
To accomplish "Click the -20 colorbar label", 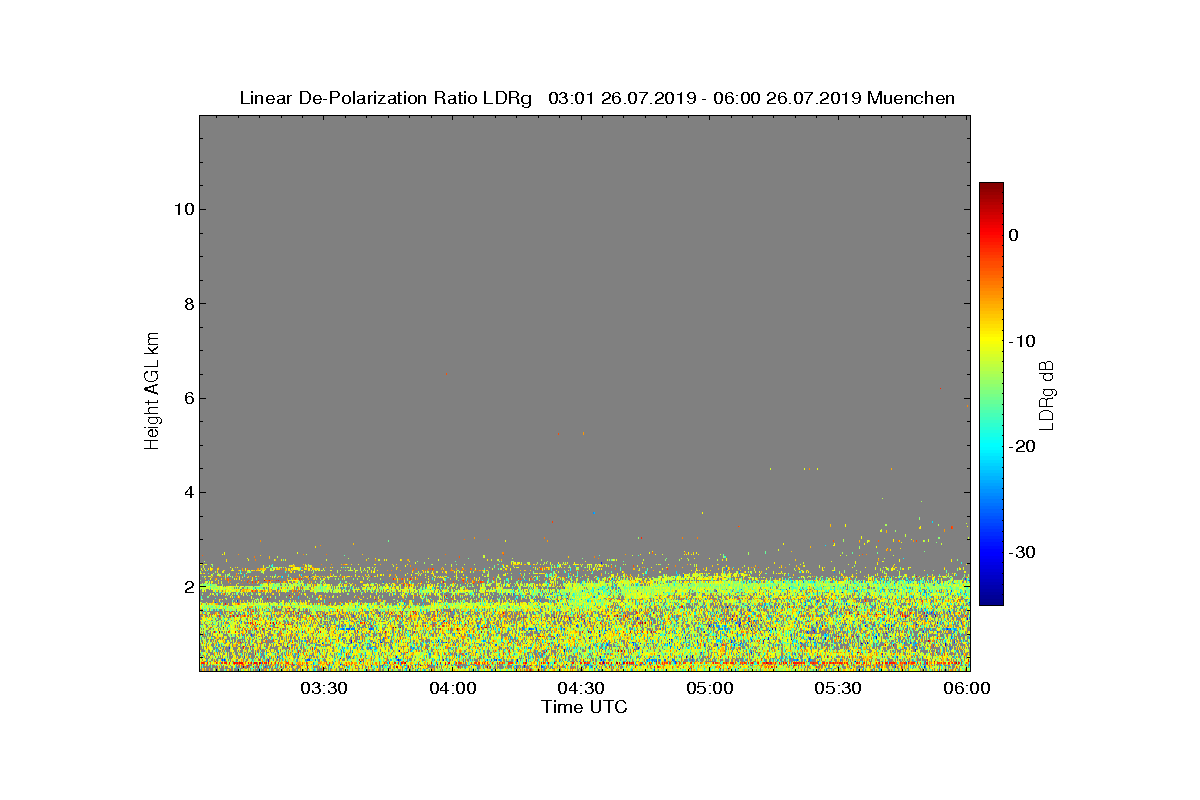I will [1022, 446].
